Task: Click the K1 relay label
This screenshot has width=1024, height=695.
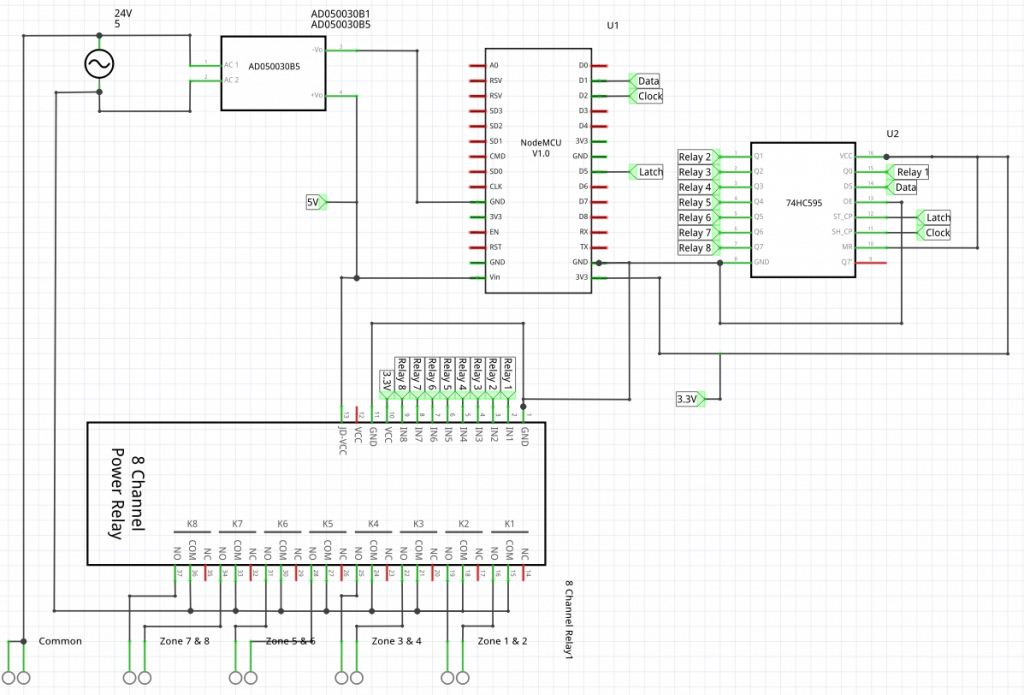Action: pos(509,525)
